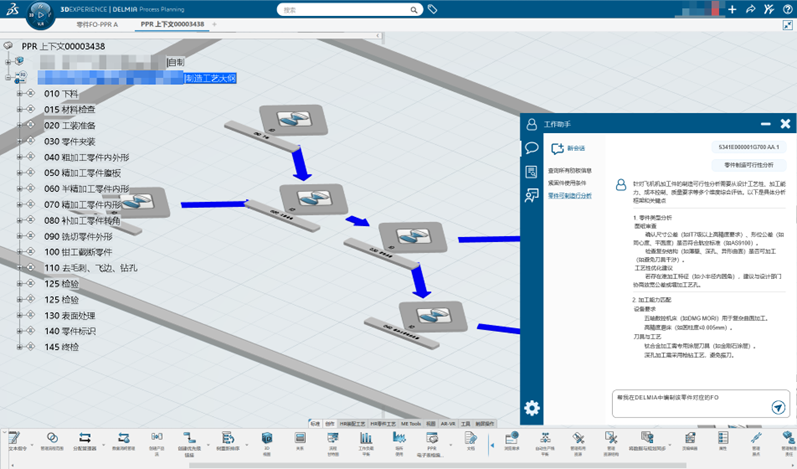This screenshot has width=797, height=469.
Task: Click the 关系 tool icon
Action: (300, 438)
